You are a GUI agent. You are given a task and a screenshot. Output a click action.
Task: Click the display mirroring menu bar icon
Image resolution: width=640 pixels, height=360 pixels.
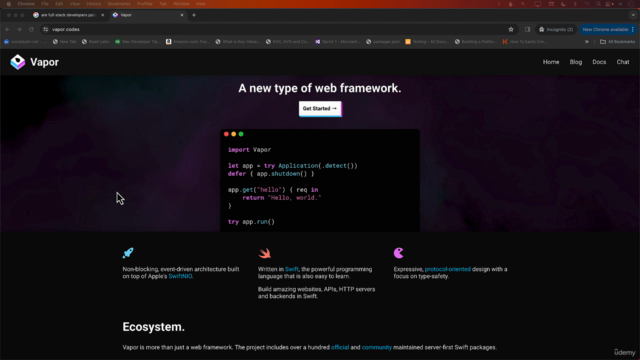(x=538, y=4)
